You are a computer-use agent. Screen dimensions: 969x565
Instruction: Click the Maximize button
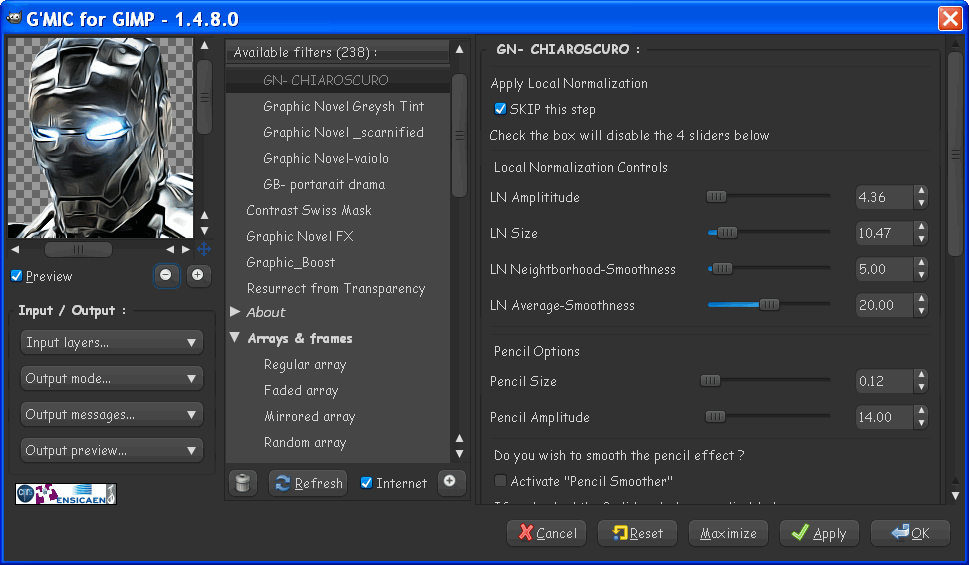728,533
